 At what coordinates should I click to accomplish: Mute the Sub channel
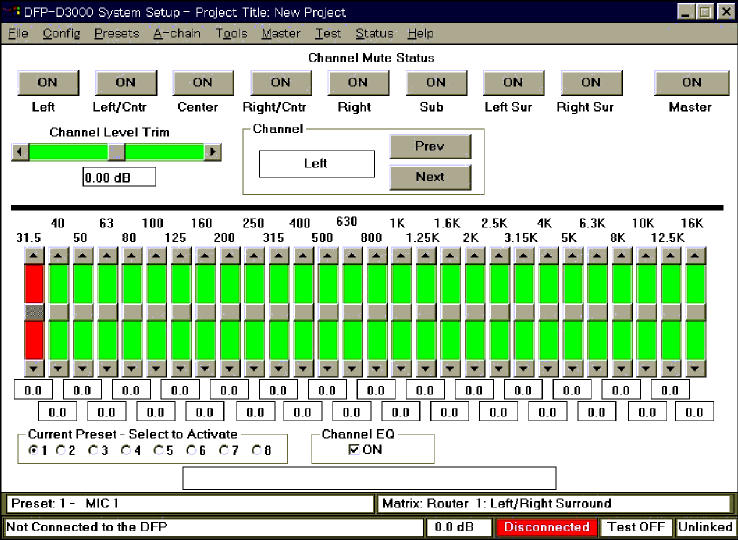tap(435, 82)
